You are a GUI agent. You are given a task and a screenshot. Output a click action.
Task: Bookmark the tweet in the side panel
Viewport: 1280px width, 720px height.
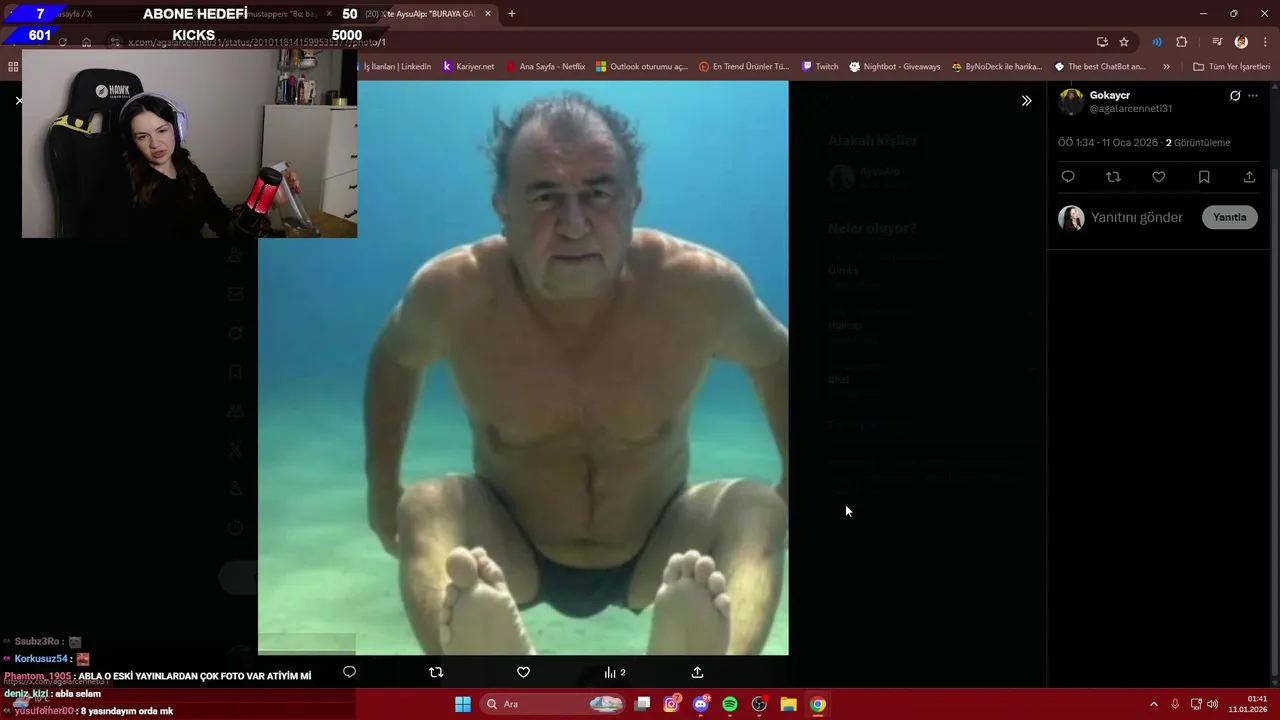[1204, 177]
